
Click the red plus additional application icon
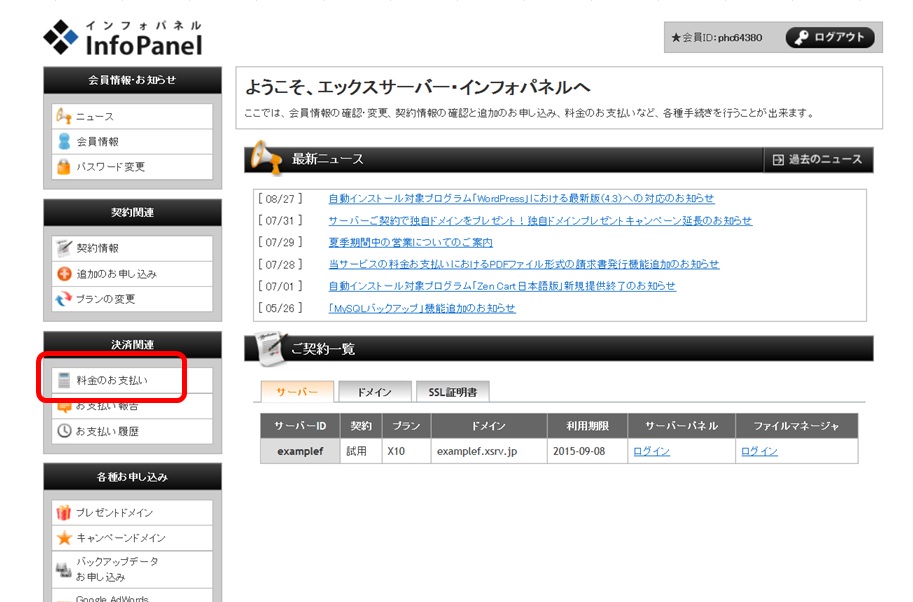(x=64, y=274)
